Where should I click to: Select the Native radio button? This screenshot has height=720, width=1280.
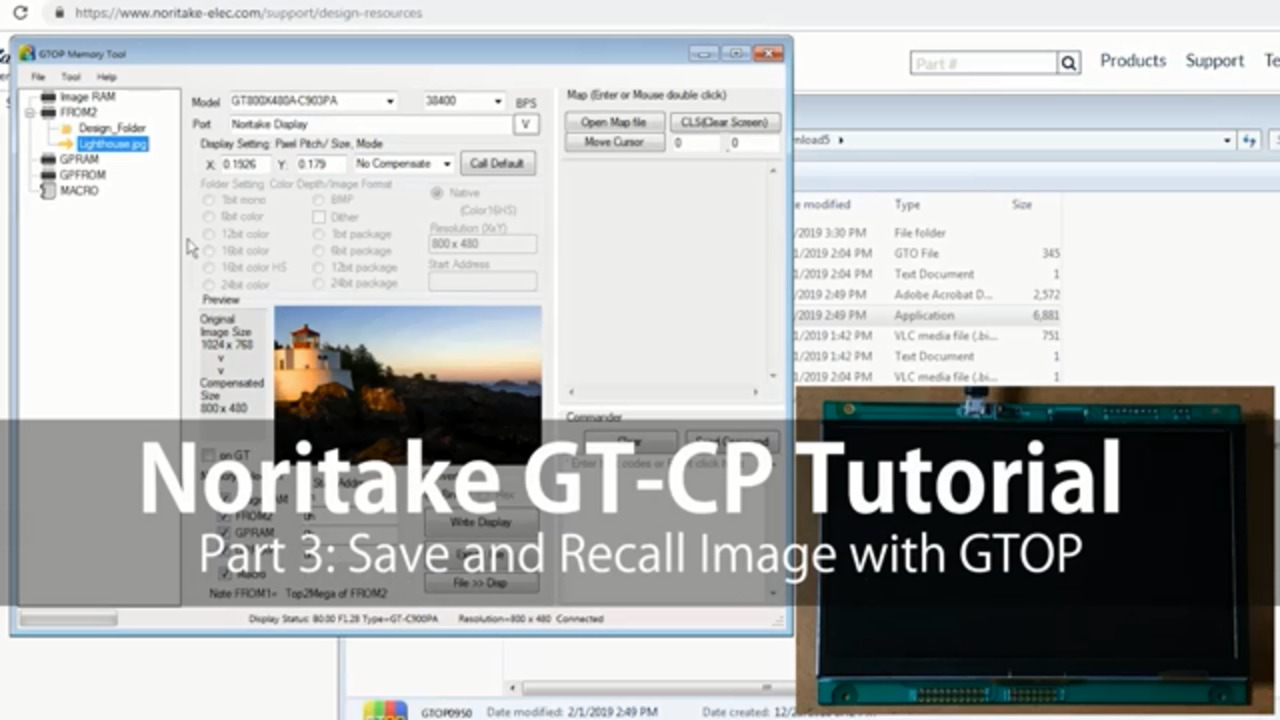437,192
